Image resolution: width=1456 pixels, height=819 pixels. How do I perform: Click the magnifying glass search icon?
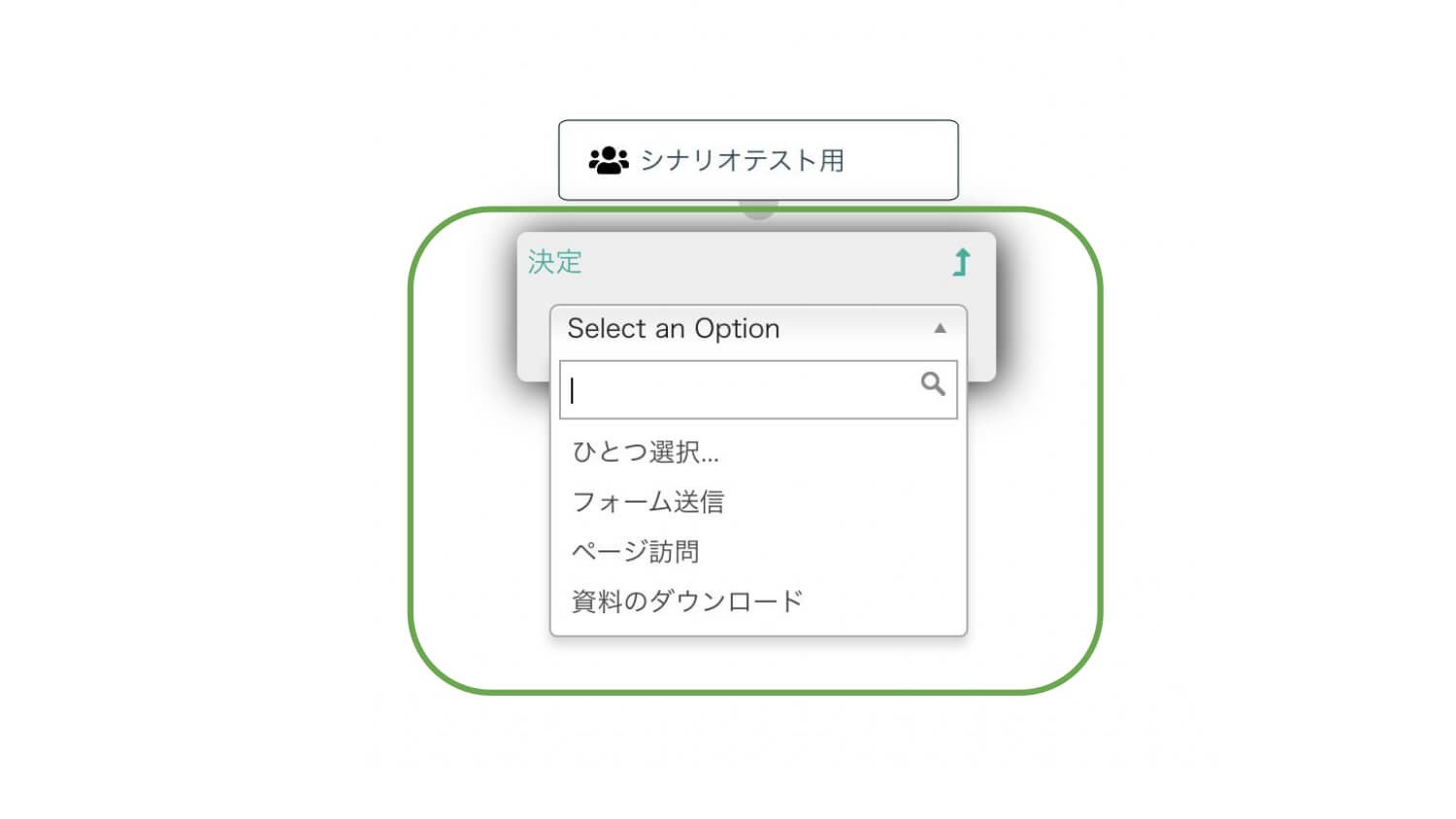tap(933, 384)
